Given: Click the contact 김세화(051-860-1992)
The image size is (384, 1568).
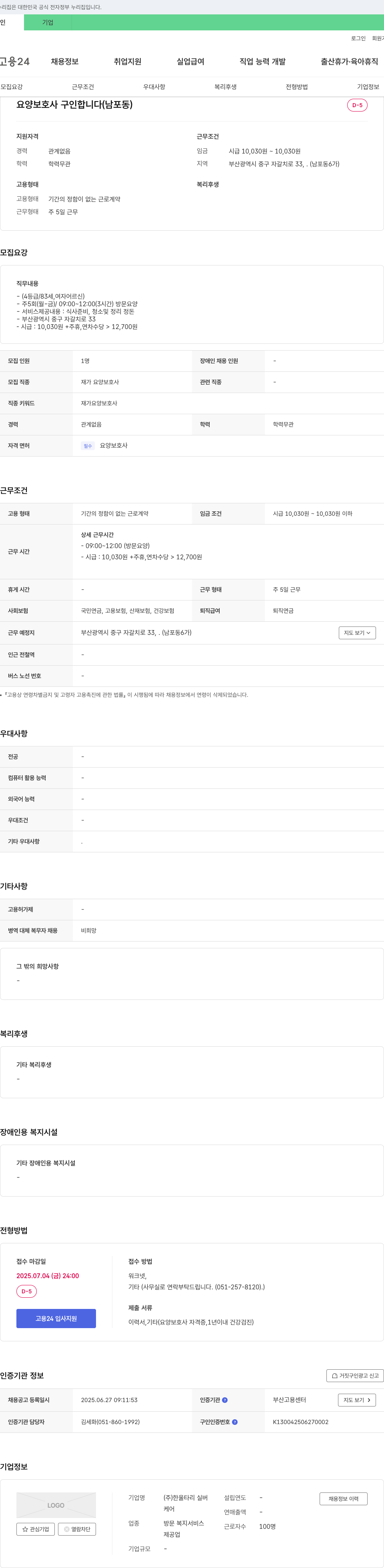Looking at the screenshot, I should tap(110, 1422).
